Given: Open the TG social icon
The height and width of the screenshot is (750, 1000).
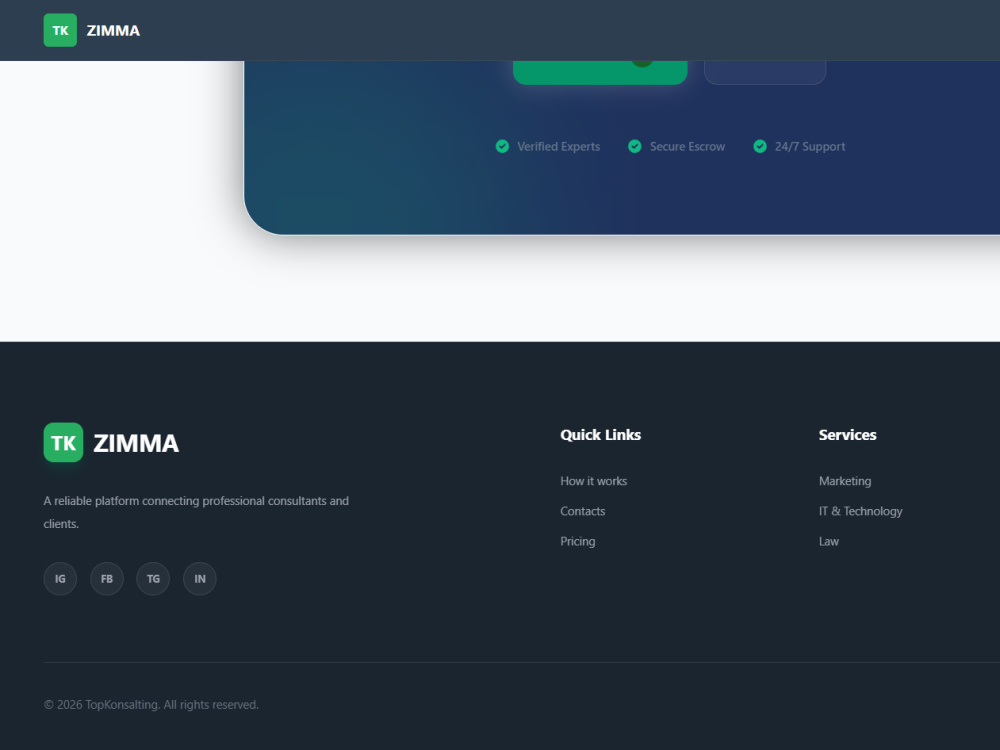Looking at the screenshot, I should [153, 579].
